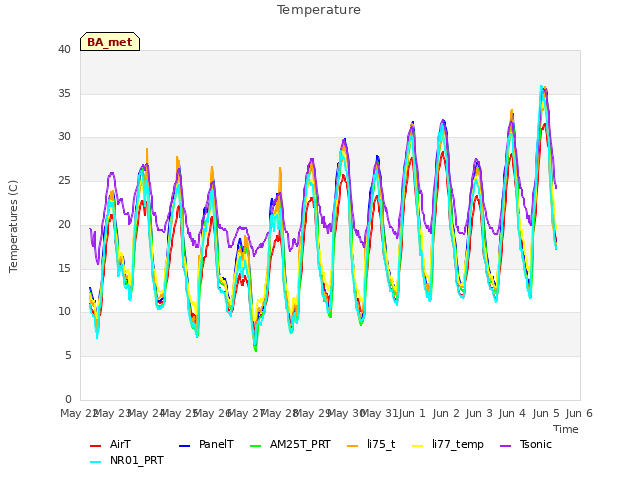
Task: Toggle the AirT legend entry
Action: pyautogui.click(x=110, y=444)
